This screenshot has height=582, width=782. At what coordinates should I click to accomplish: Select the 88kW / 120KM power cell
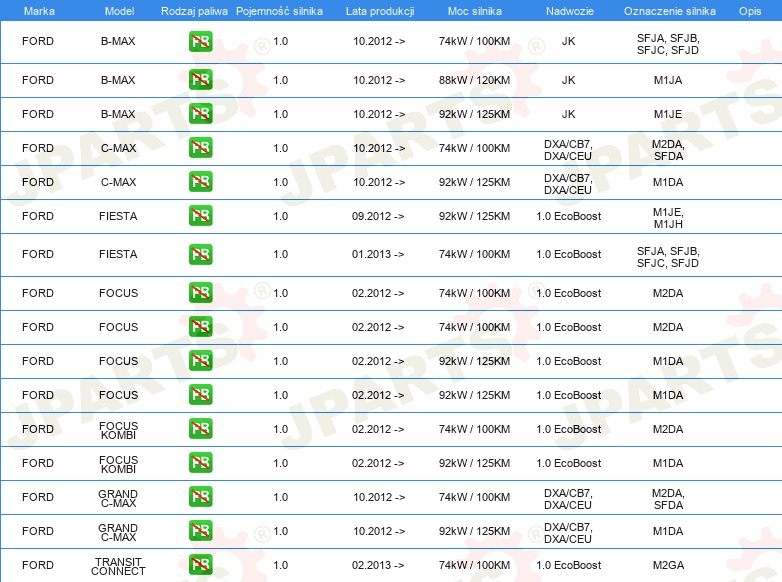(474, 80)
